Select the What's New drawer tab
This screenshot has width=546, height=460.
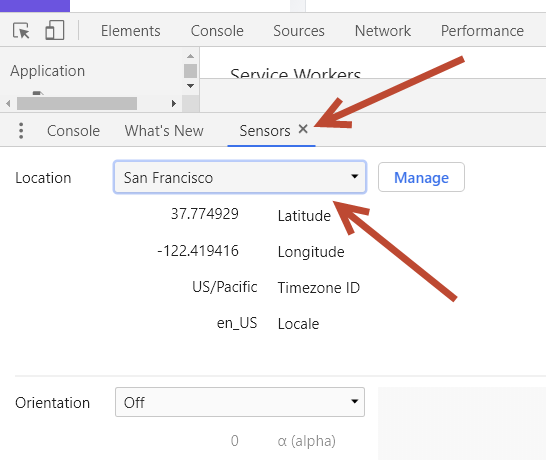[x=164, y=131]
